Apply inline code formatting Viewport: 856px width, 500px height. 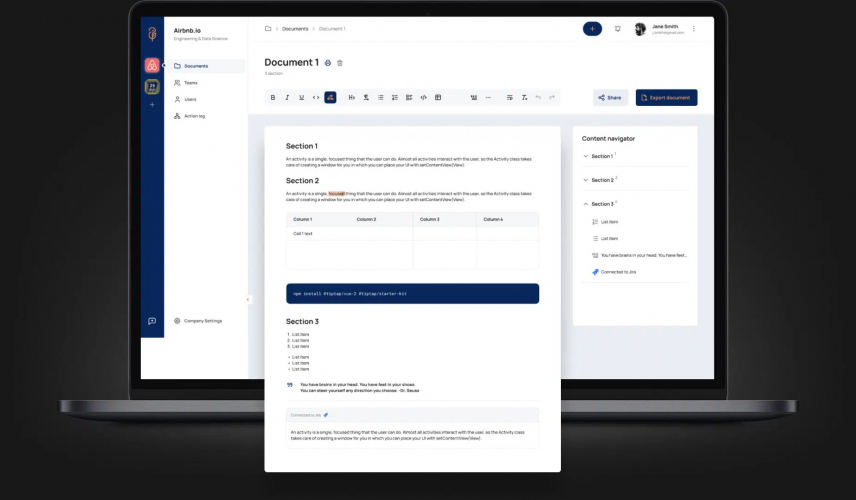pos(316,98)
